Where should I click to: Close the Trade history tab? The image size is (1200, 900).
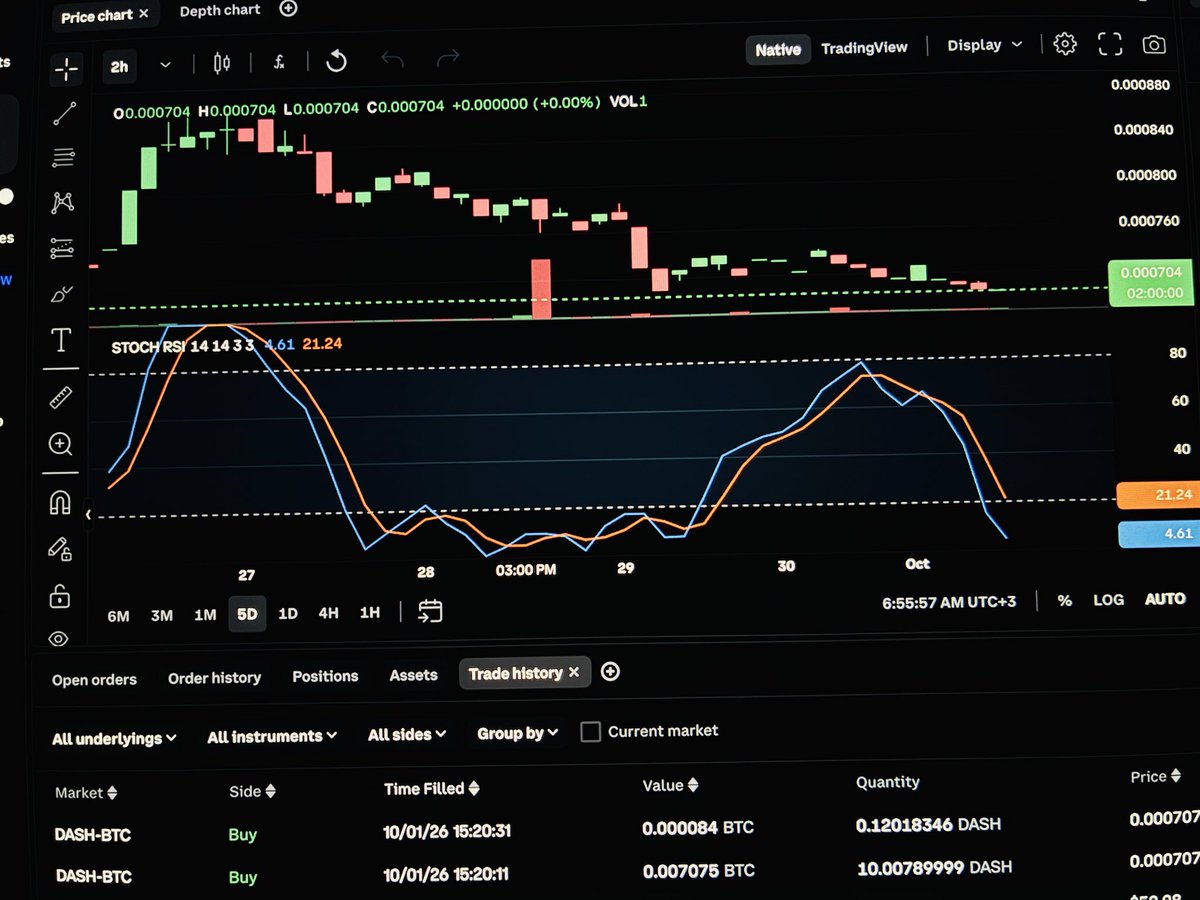[574, 673]
